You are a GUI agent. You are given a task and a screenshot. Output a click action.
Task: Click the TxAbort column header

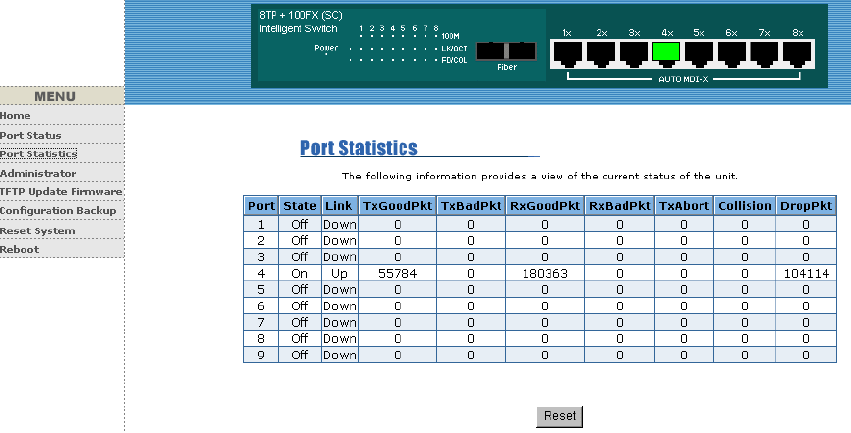click(684, 206)
